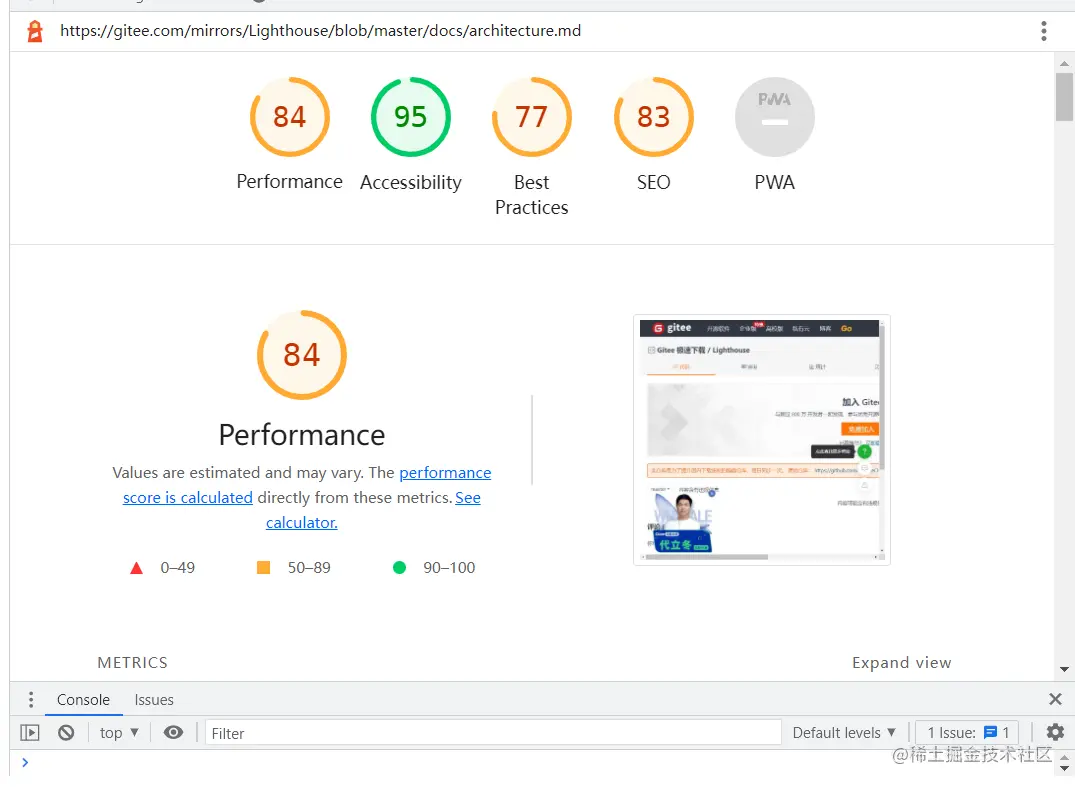Jump to the PWA gauge

[x=775, y=117]
